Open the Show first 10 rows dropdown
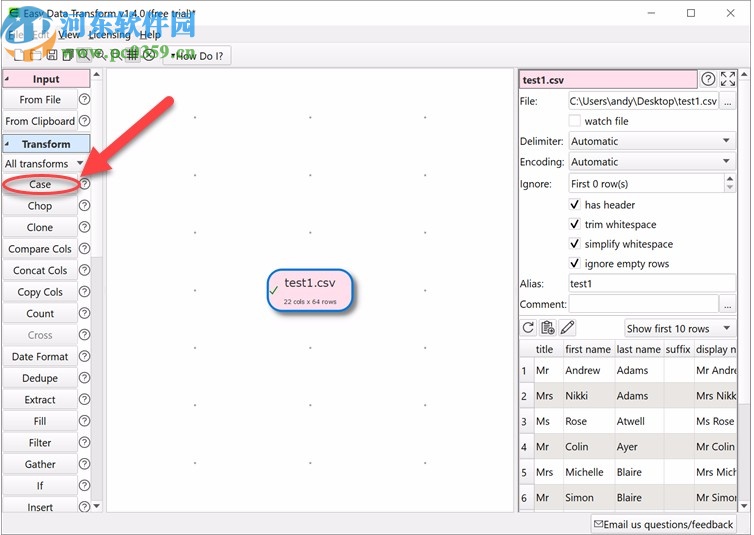The height and width of the screenshot is (535, 754). [679, 328]
